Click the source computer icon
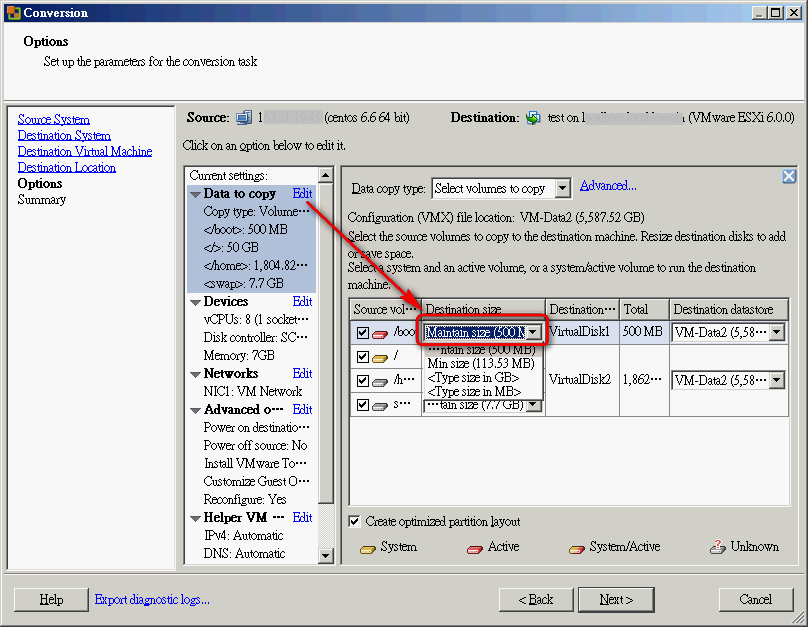808x627 pixels. [x=244, y=117]
